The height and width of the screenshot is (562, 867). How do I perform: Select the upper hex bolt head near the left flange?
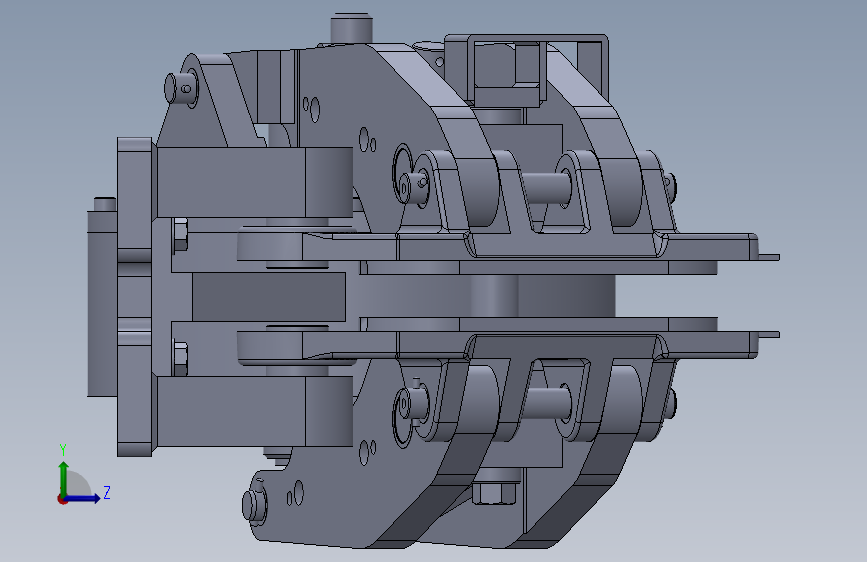pyautogui.click(x=180, y=235)
